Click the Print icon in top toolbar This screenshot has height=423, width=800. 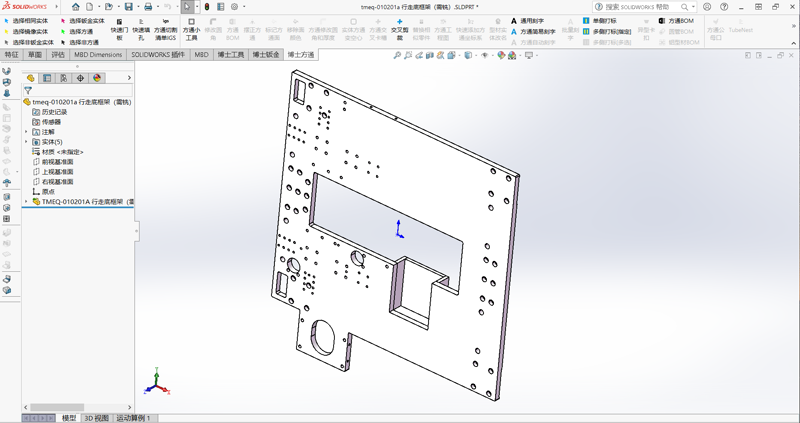pos(148,7)
